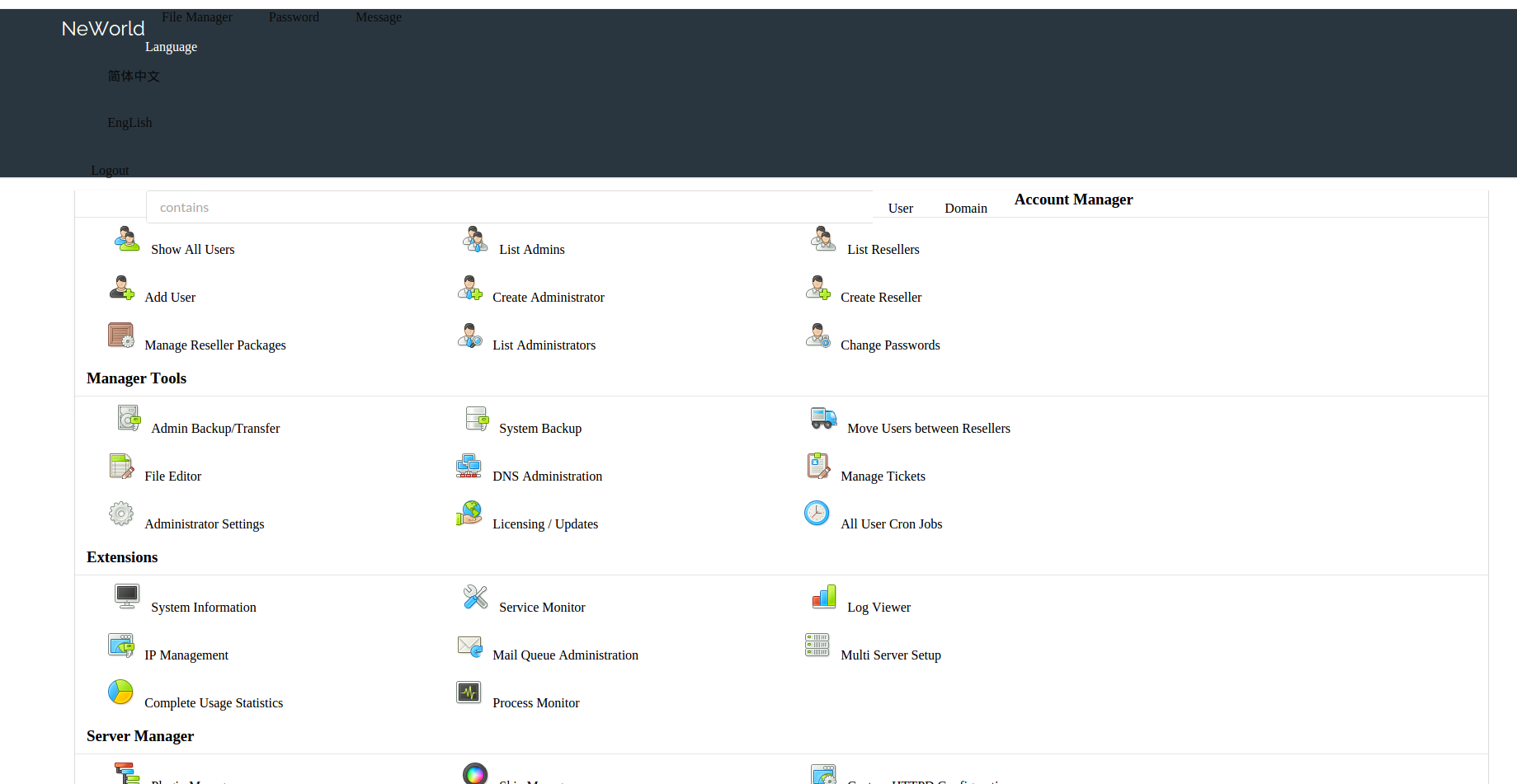1517x784 pixels.
Task: Click the DNS Administration icon
Action: [469, 467]
